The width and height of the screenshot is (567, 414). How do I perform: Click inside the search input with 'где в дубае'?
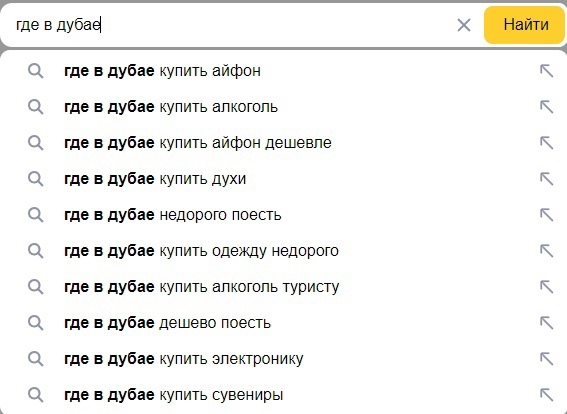(x=231, y=25)
